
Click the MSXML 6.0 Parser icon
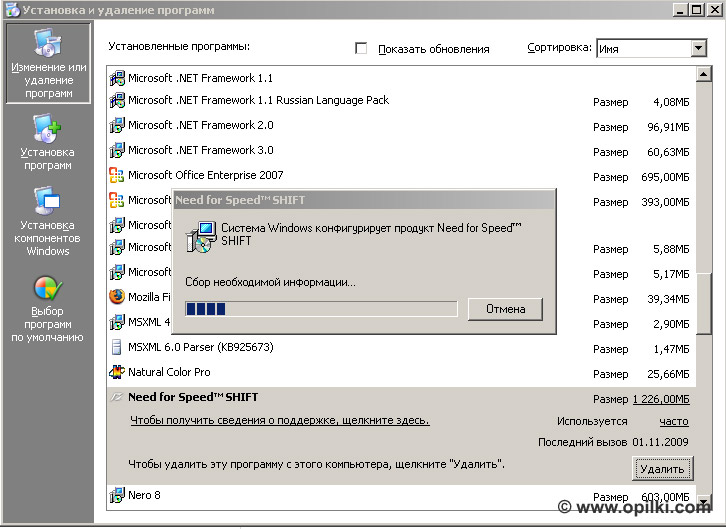click(x=117, y=347)
